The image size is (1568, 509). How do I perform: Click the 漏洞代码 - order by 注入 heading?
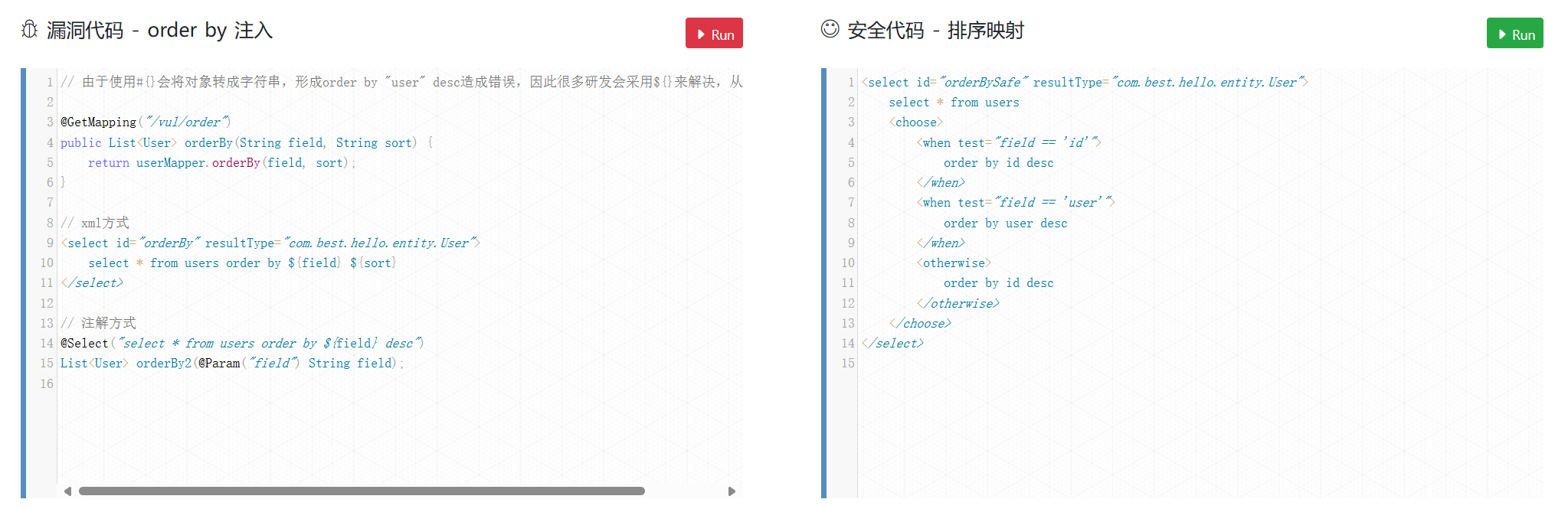(x=159, y=31)
